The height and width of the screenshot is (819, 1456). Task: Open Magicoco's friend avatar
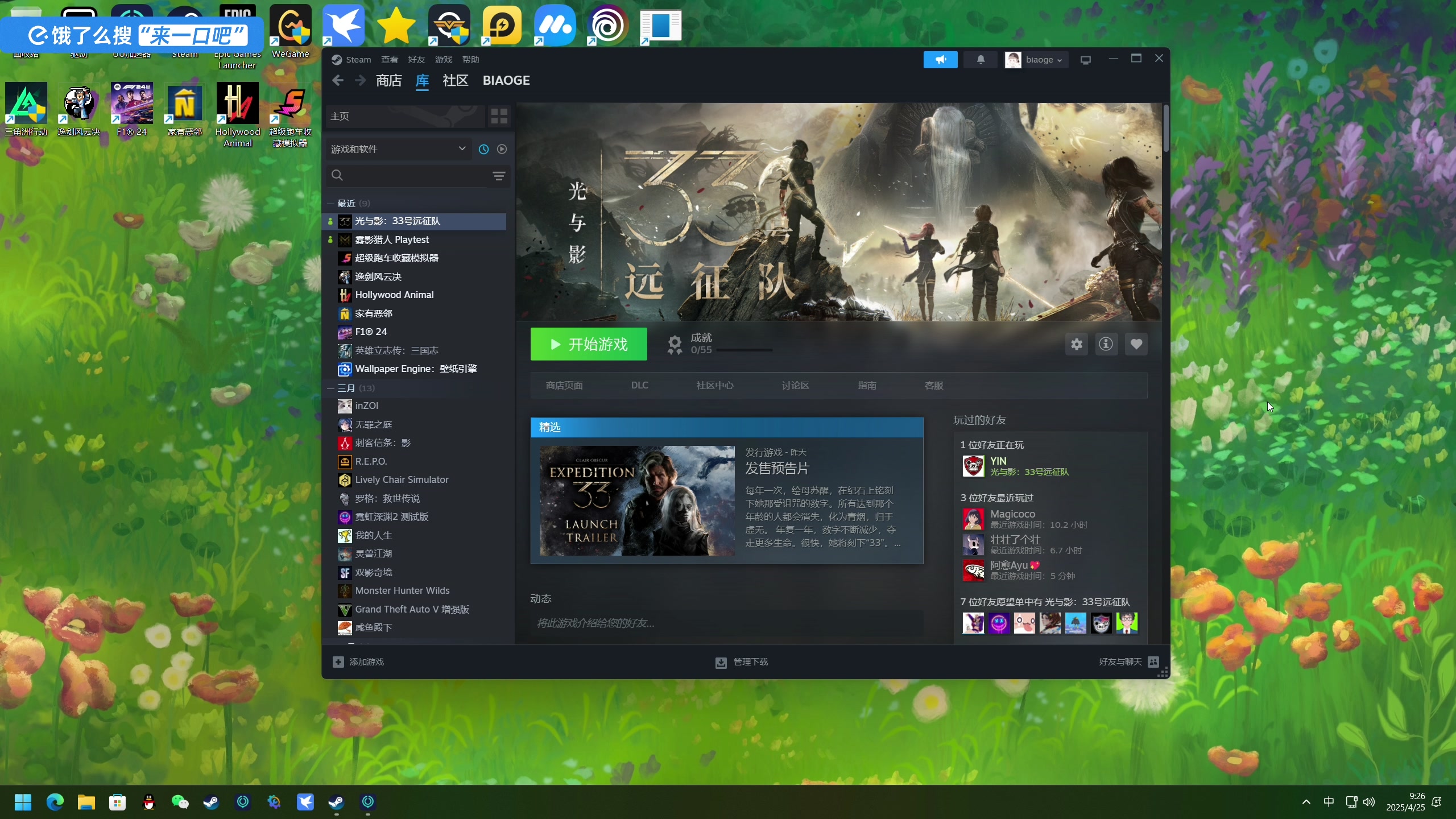point(973,519)
